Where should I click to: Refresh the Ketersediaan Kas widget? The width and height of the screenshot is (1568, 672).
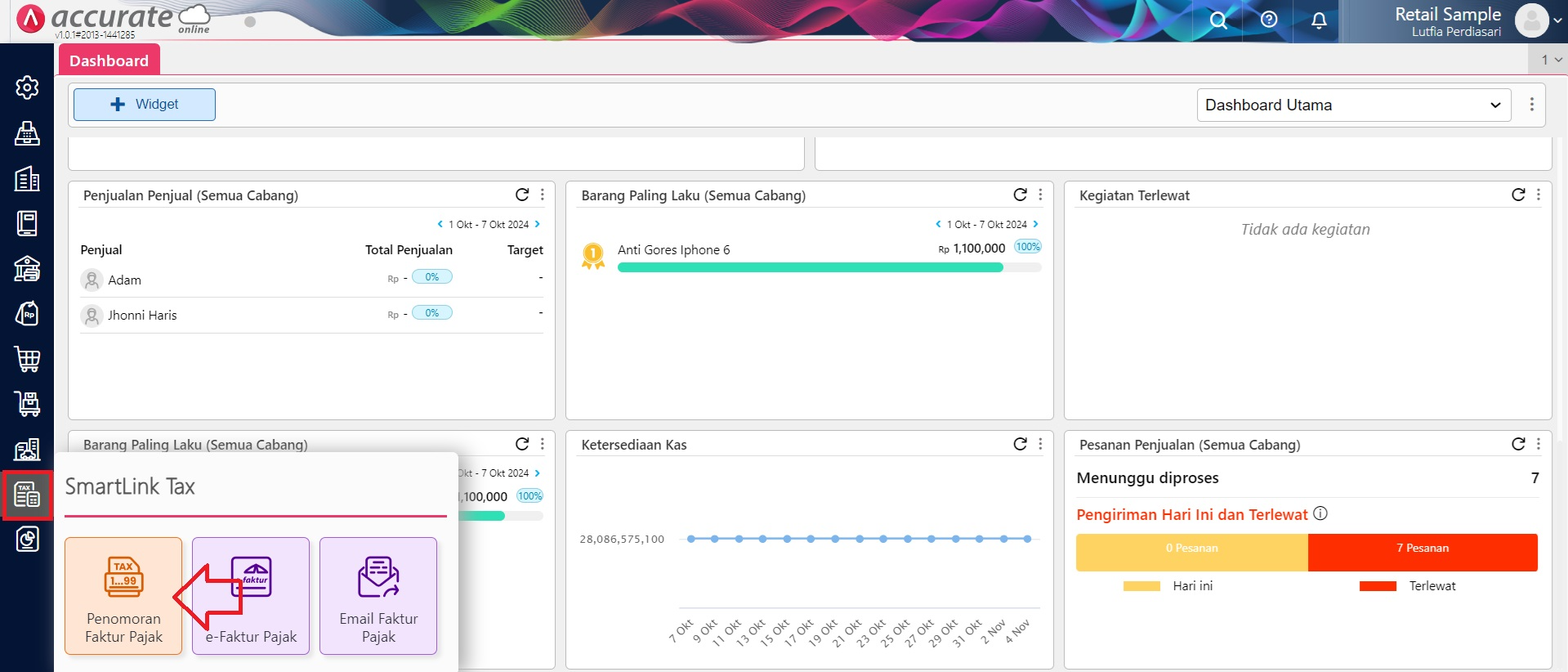click(x=1020, y=444)
